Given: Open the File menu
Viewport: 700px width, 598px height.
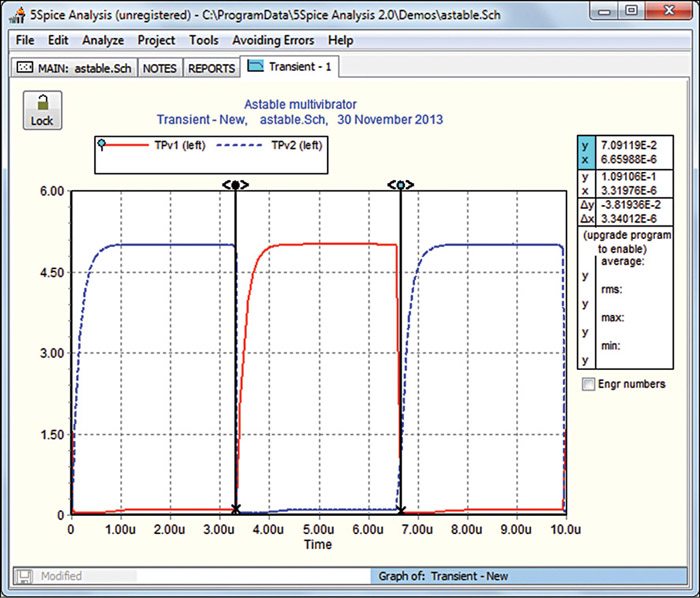Looking at the screenshot, I should pos(25,40).
